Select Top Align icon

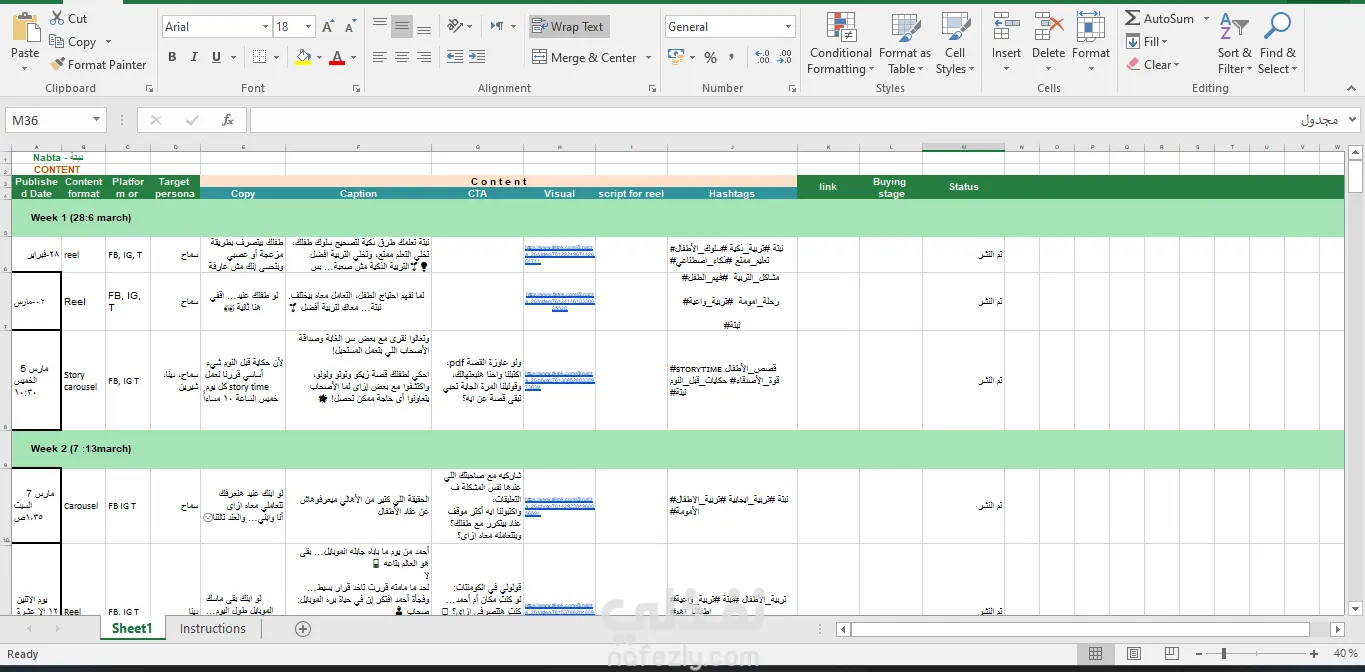pyautogui.click(x=380, y=25)
